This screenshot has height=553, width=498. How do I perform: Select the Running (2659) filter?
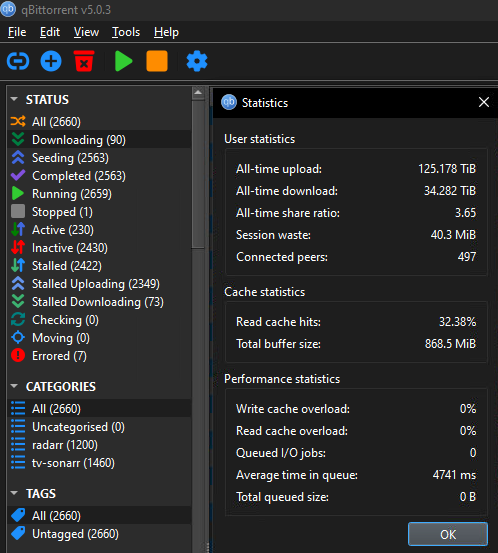click(99, 193)
